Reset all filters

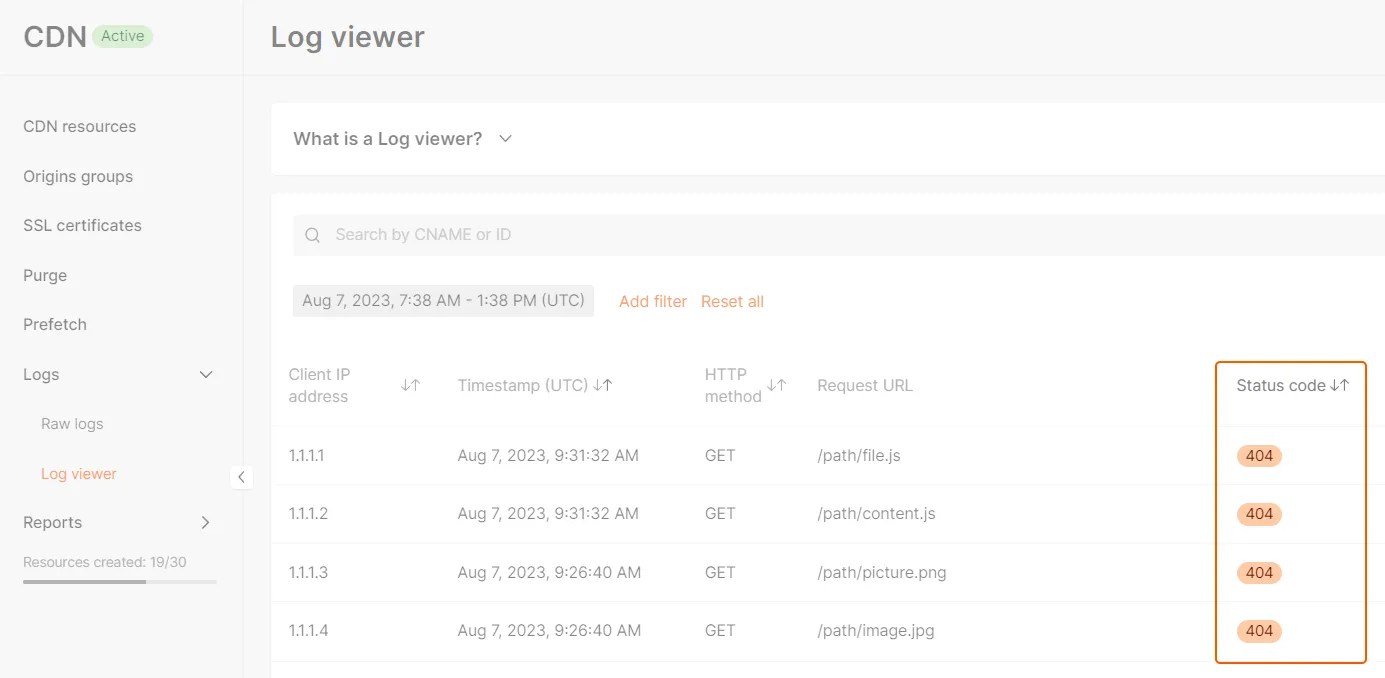coord(731,301)
